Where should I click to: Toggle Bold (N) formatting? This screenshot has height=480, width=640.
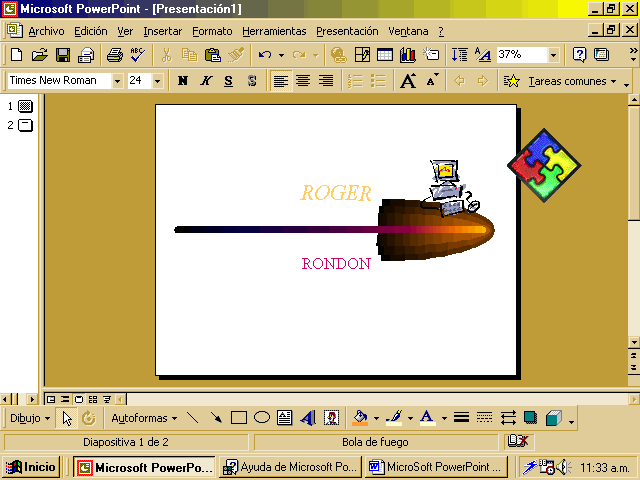point(183,81)
